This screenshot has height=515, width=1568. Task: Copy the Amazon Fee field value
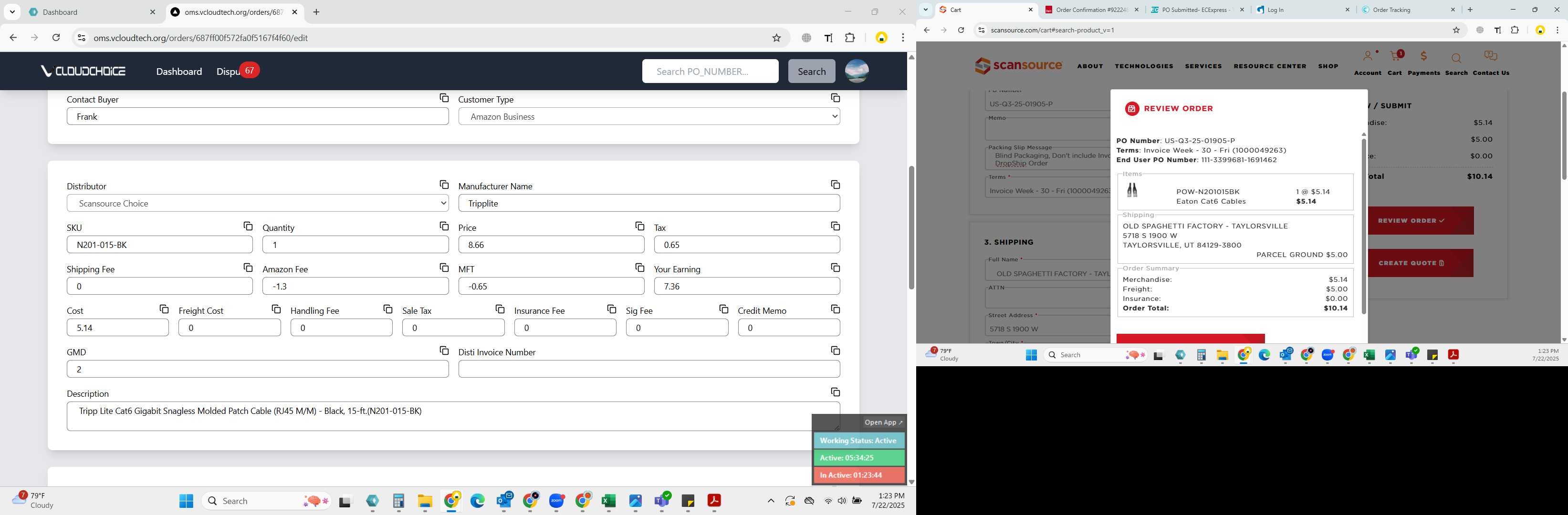[444, 268]
